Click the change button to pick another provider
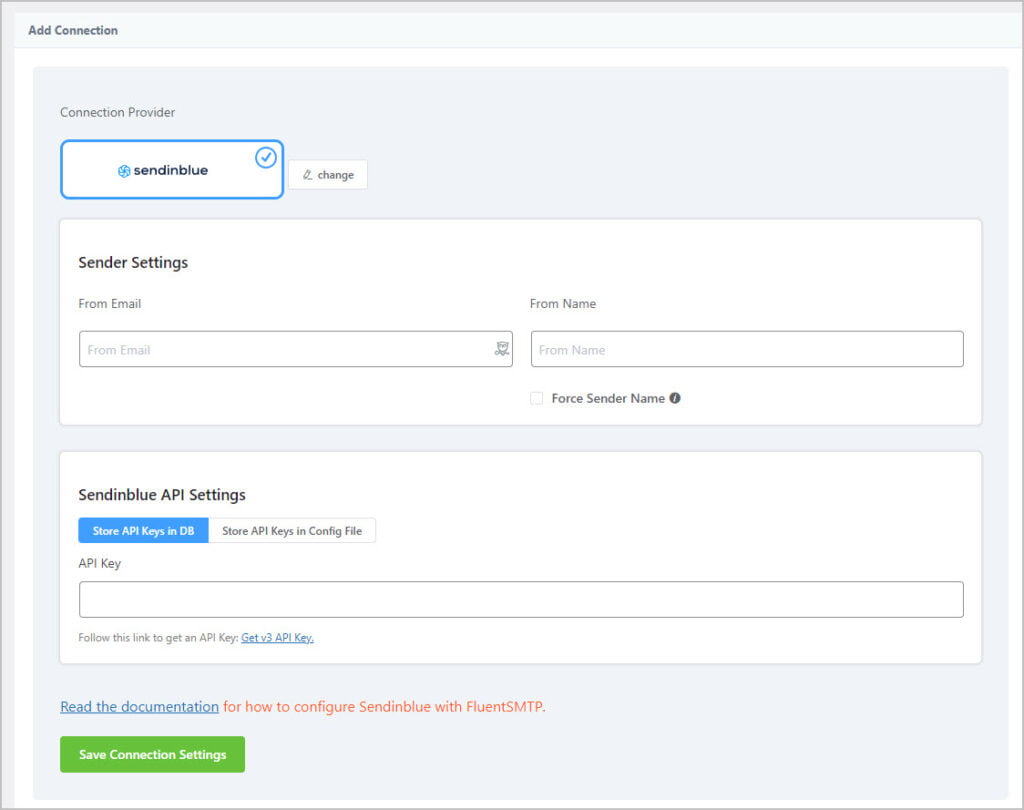The image size is (1024, 810). click(x=328, y=174)
